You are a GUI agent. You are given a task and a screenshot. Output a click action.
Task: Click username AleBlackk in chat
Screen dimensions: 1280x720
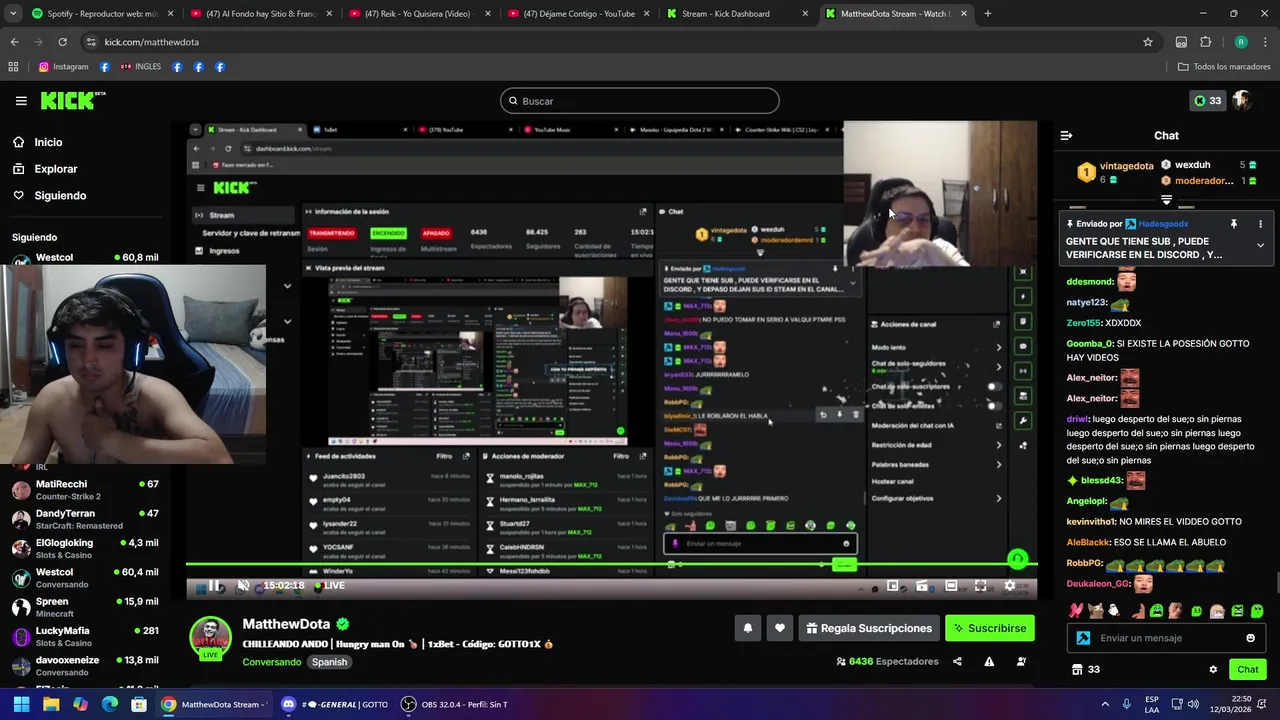[x=1088, y=542]
